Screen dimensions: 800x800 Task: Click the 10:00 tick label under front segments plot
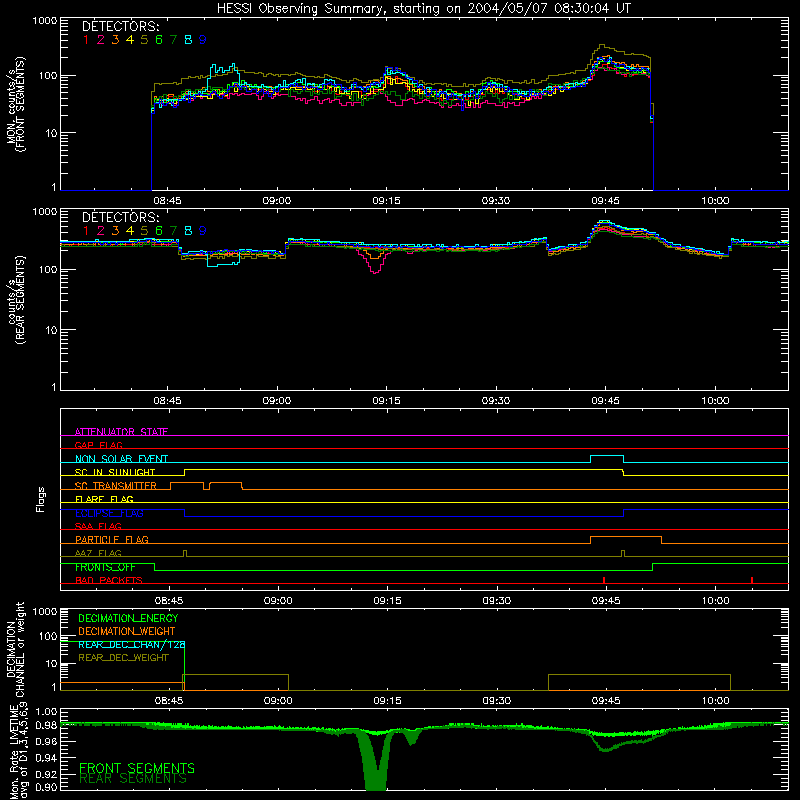click(715, 201)
